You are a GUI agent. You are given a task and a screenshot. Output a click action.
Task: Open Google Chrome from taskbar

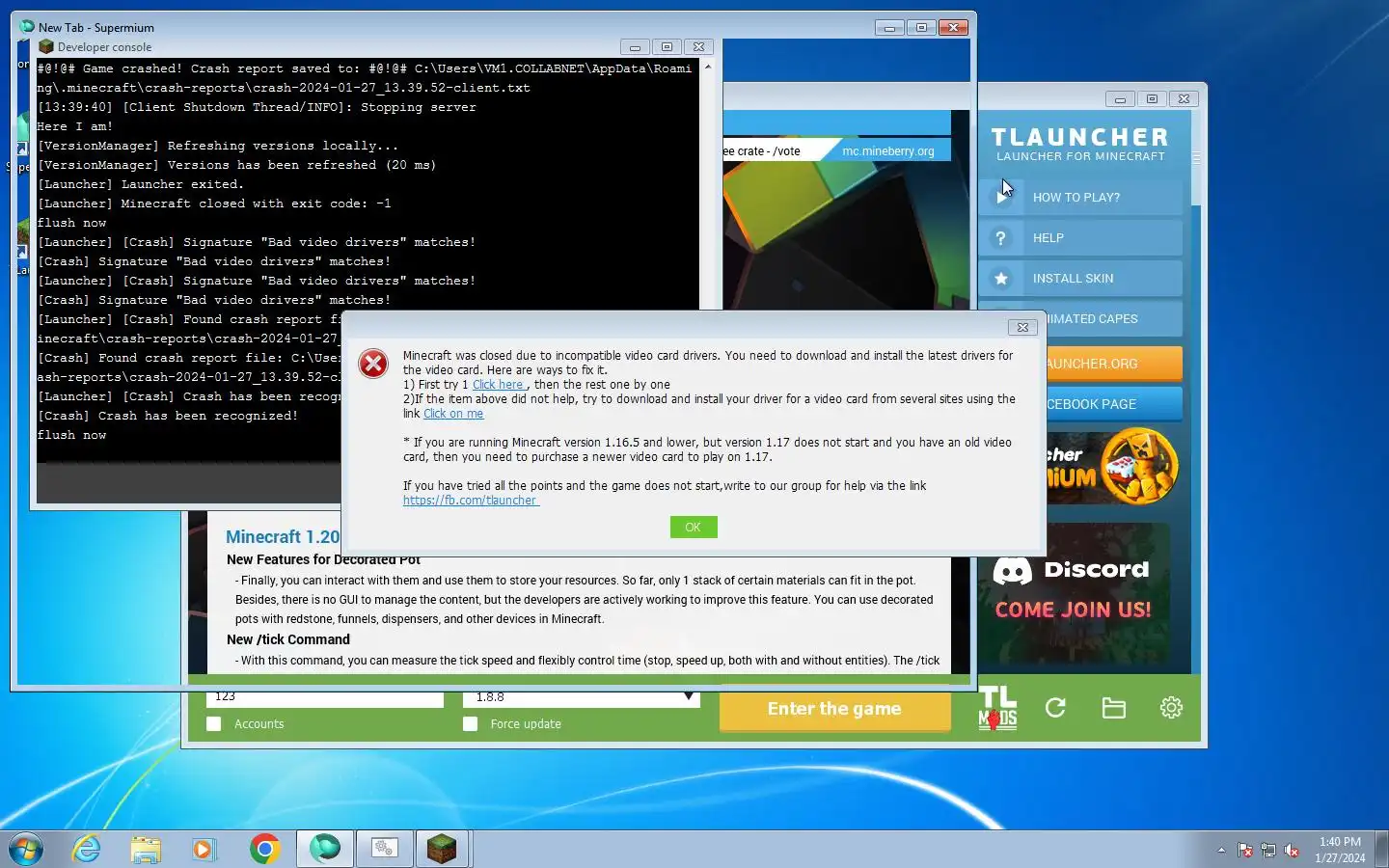click(x=264, y=849)
